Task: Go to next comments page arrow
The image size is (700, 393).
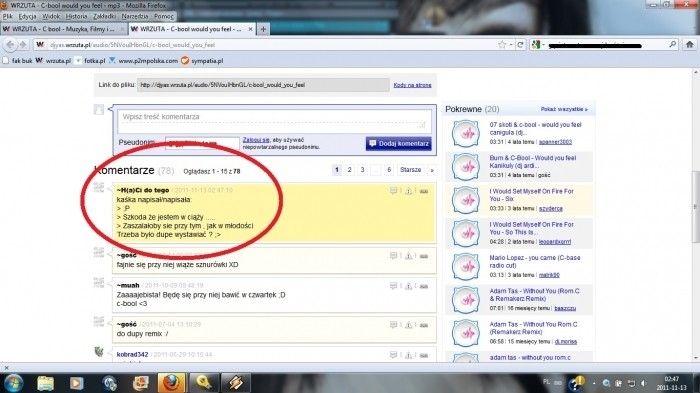Action: (432, 170)
